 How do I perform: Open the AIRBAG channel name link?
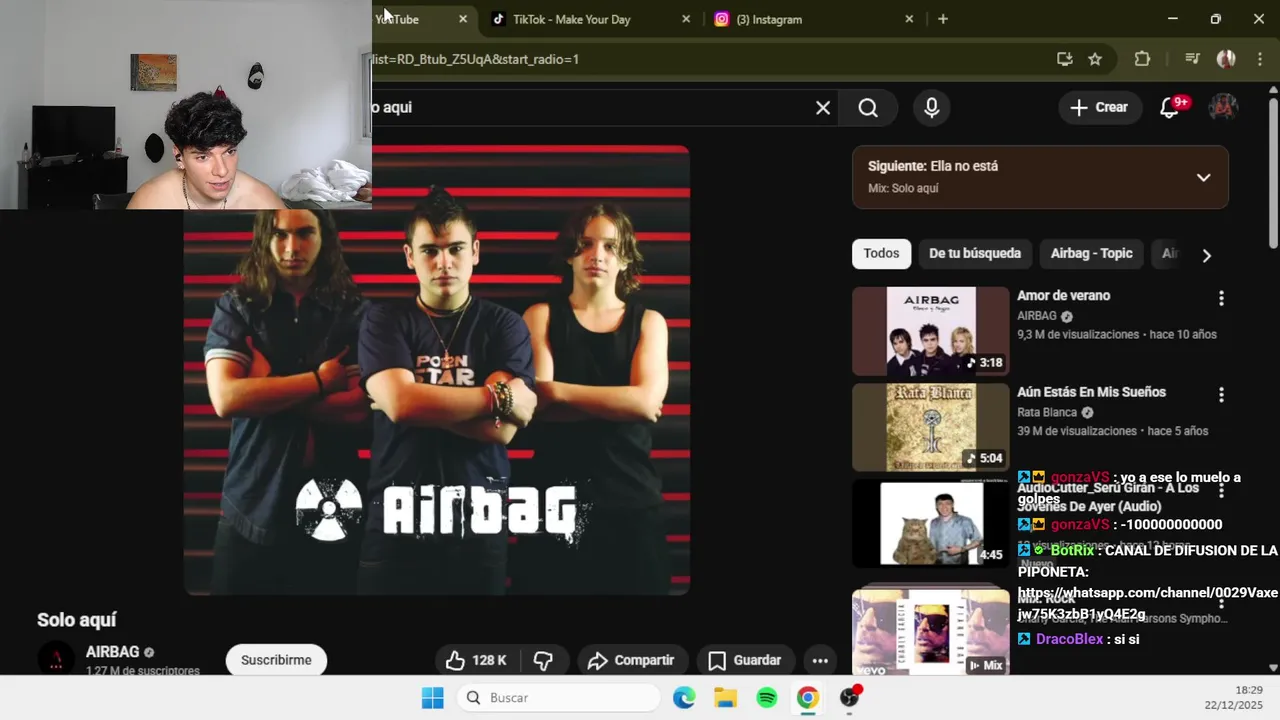pos(112,652)
